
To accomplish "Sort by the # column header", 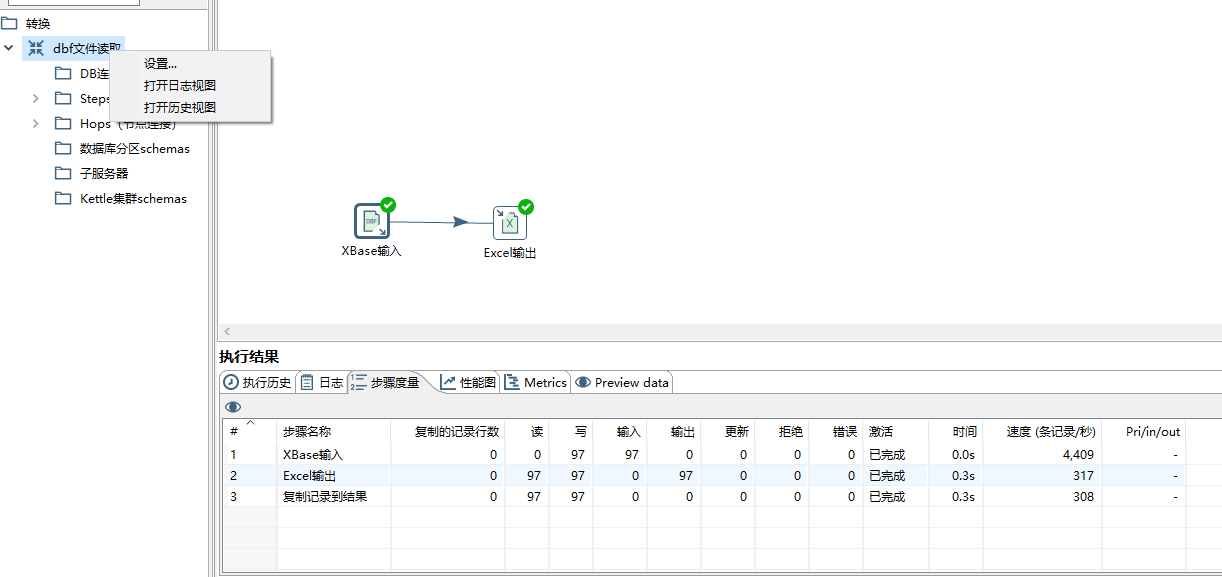I will pyautogui.click(x=250, y=432).
